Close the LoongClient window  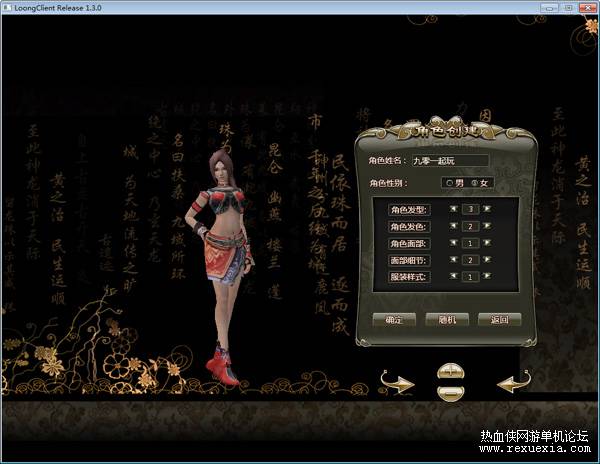[x=587, y=8]
